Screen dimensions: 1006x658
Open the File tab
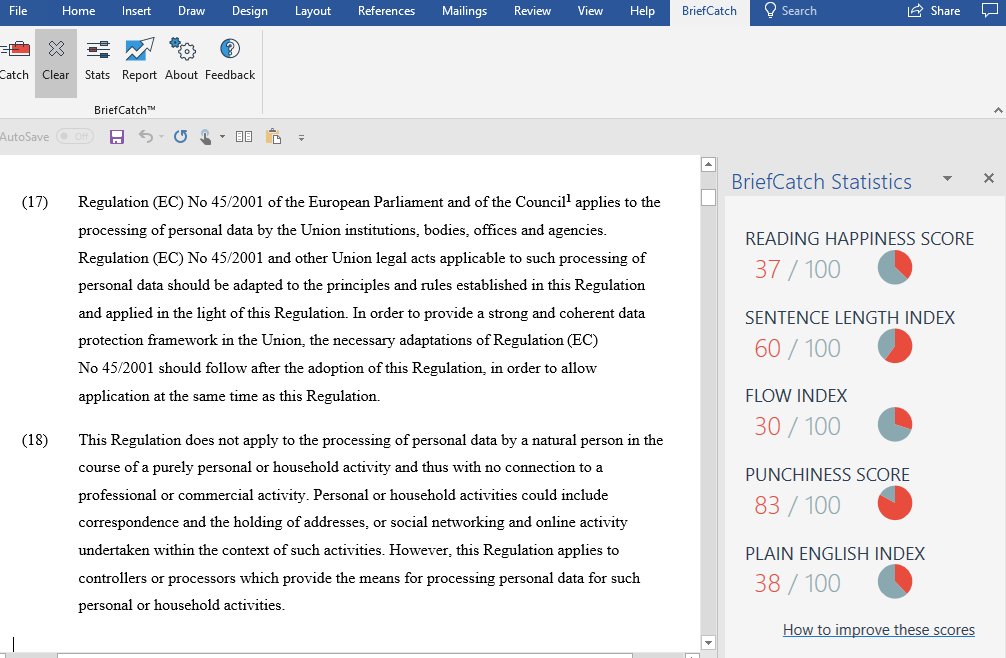pyautogui.click(x=18, y=11)
